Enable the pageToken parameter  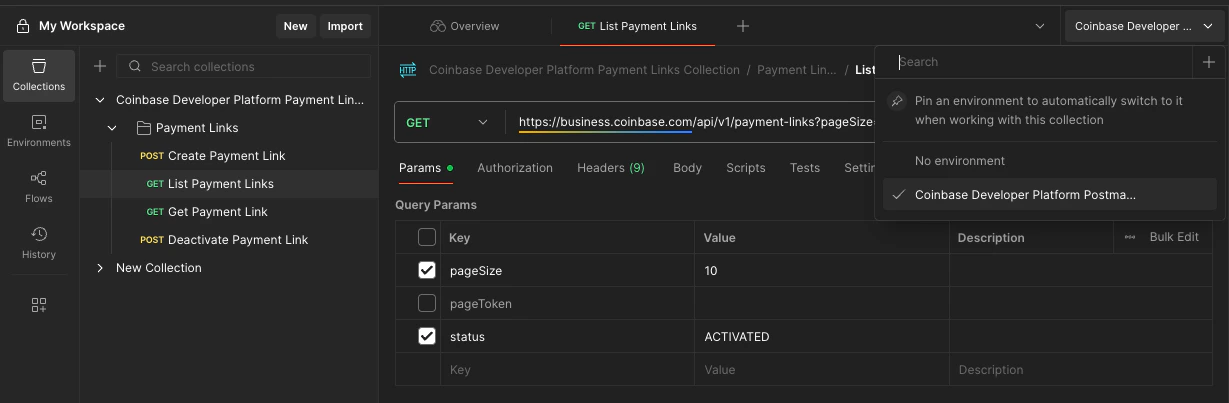427,303
